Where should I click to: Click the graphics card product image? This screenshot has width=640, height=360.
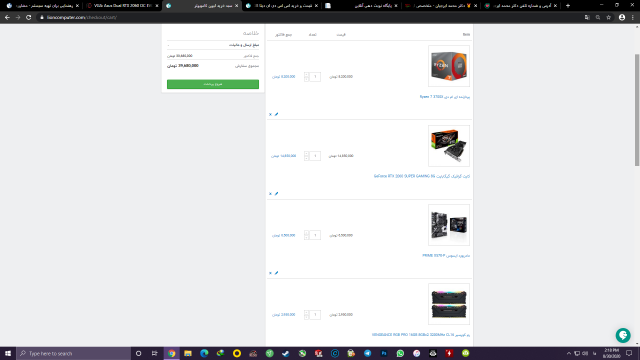[449, 146]
